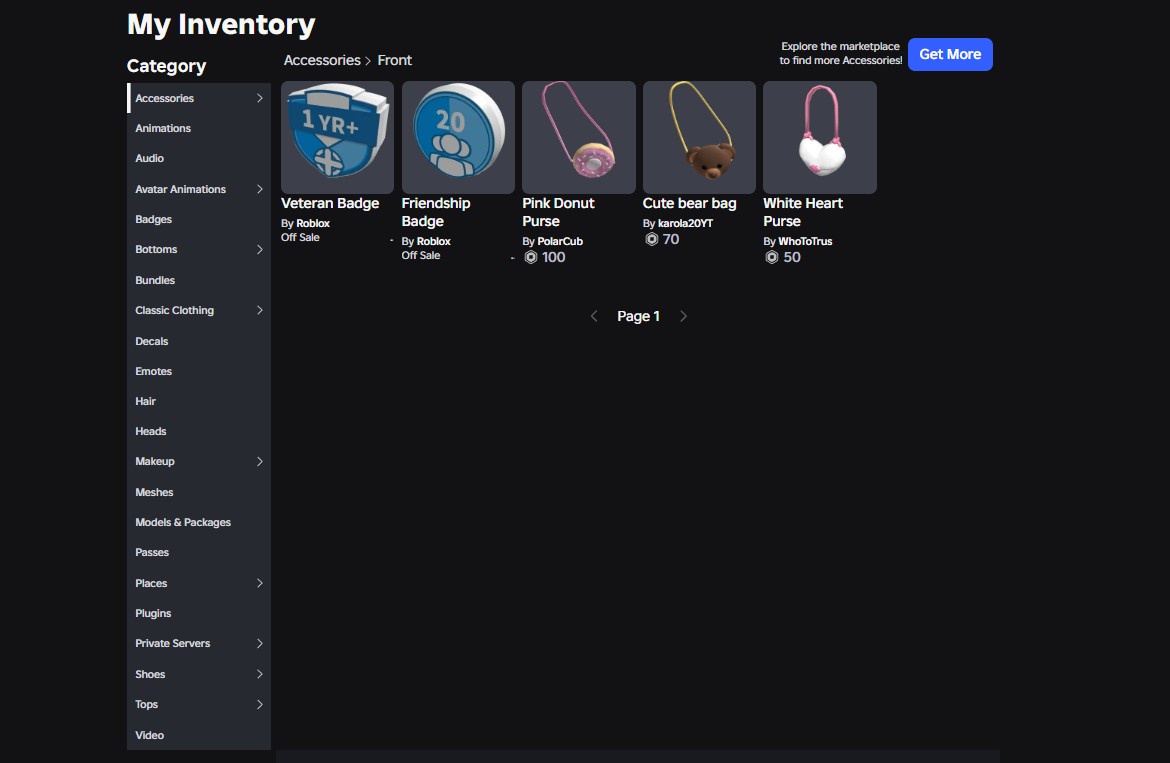Open the Veteran Badge thumbnail
The width and height of the screenshot is (1170, 763).
coord(337,137)
